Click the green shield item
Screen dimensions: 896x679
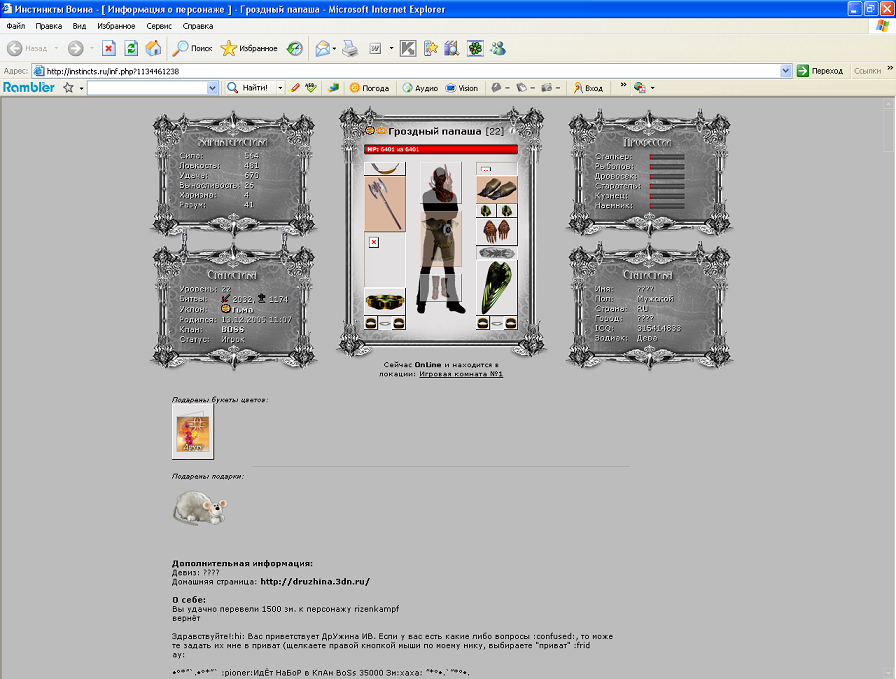coord(497,287)
